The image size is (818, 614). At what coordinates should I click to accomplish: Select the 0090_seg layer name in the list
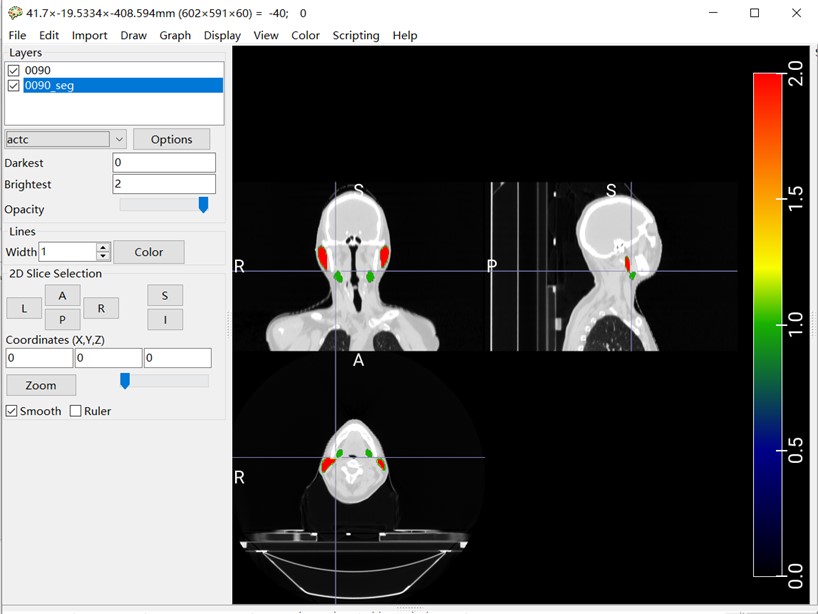coord(50,86)
